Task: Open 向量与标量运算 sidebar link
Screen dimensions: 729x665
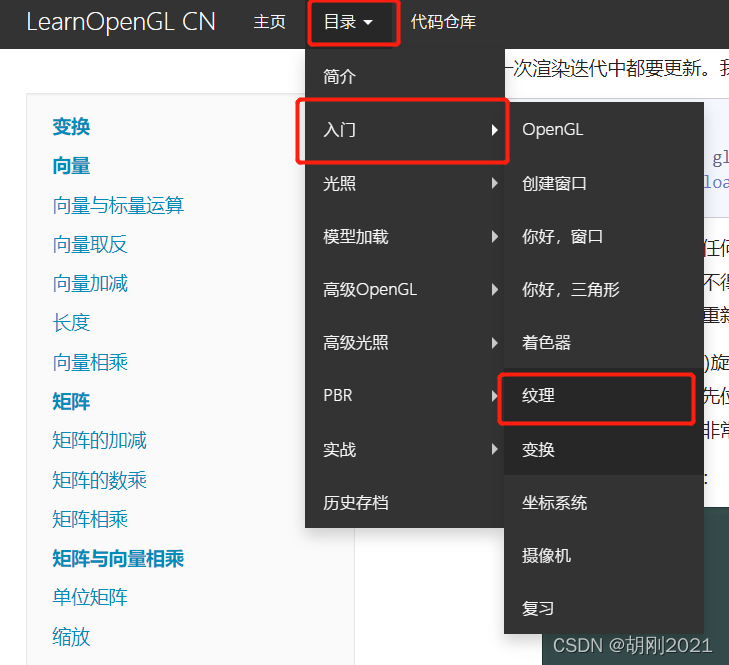Action: point(118,205)
